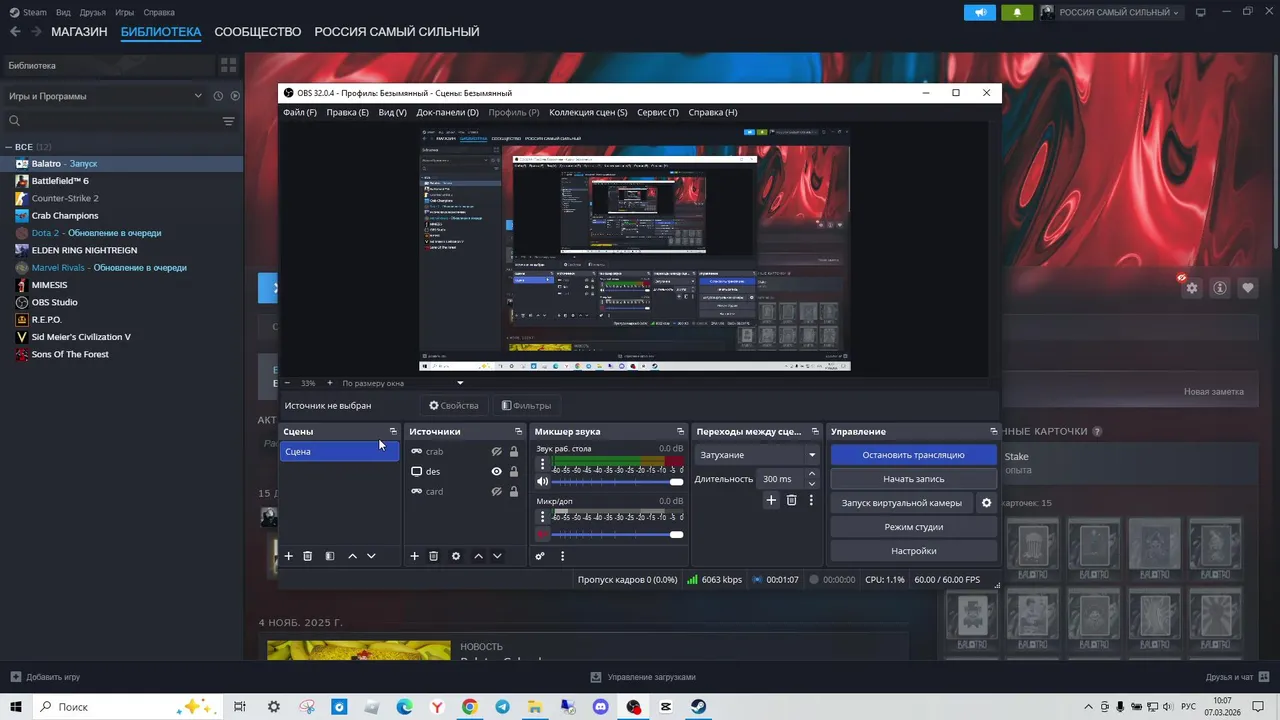Open mixer options three-dot menu at bottom
Screen dimensions: 1280x720
(x=562, y=556)
